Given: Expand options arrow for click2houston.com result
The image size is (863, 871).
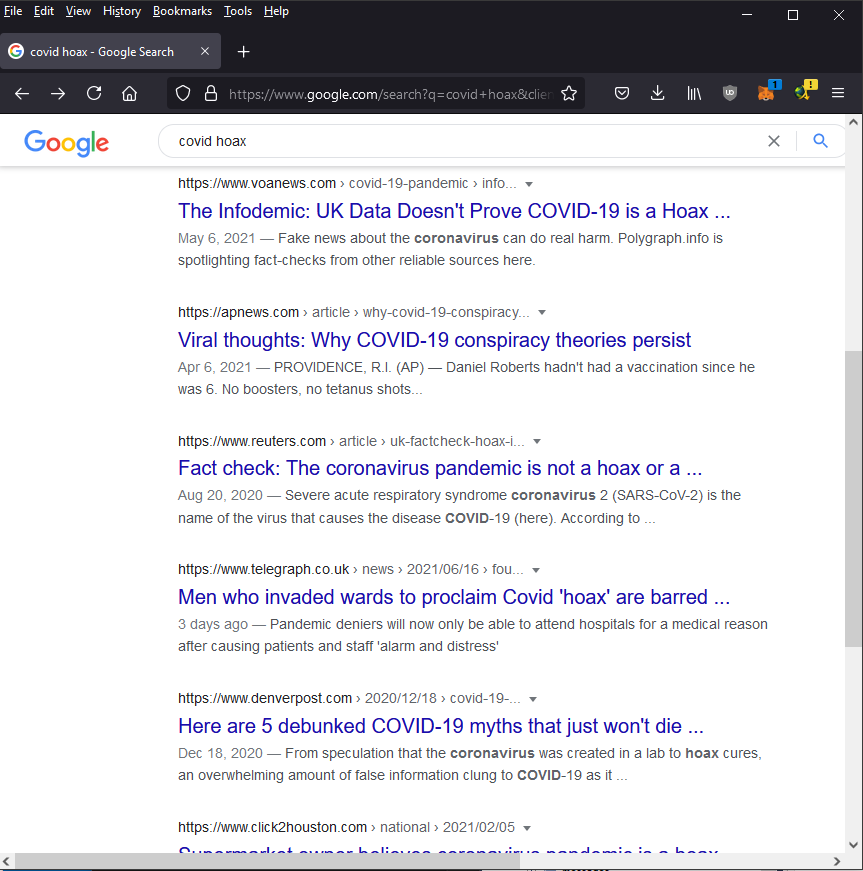Looking at the screenshot, I should [527, 828].
